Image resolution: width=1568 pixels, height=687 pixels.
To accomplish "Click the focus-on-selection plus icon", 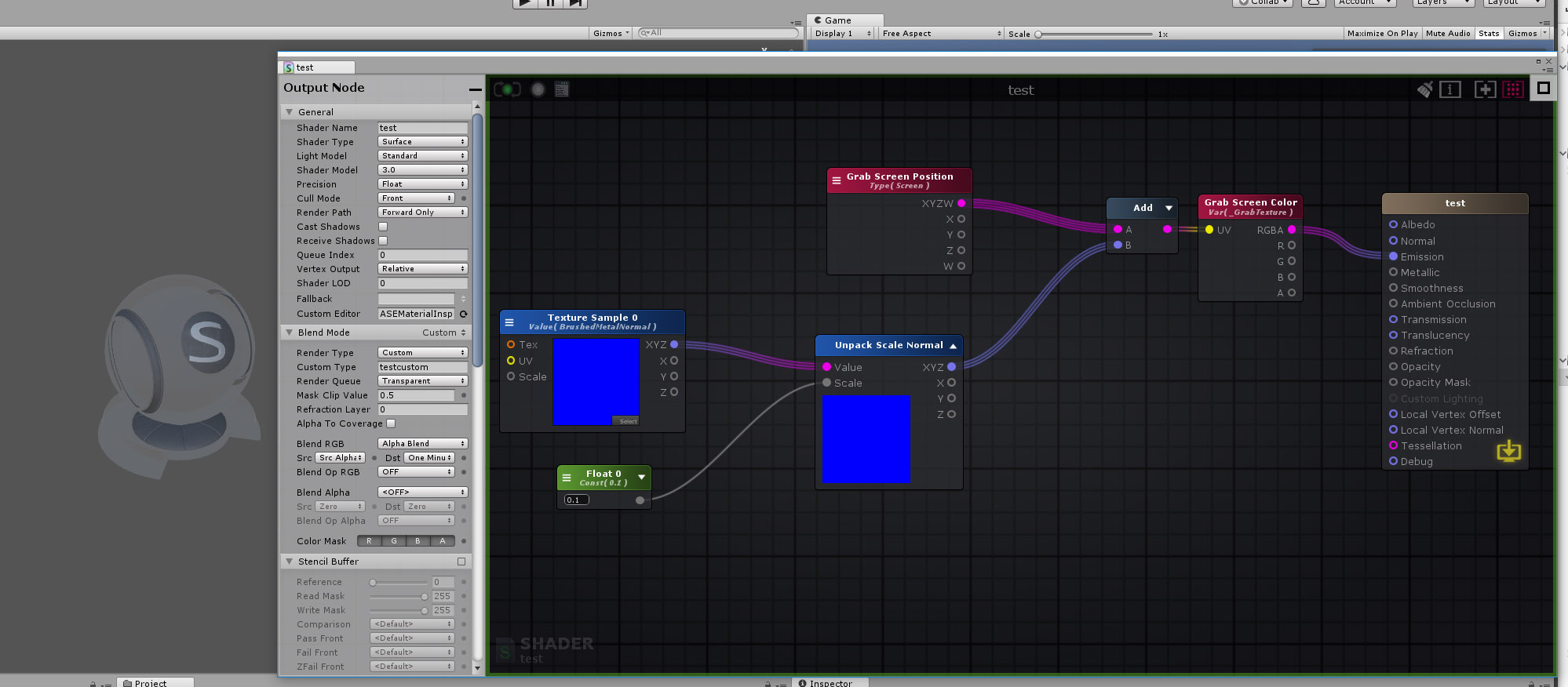I will (x=1485, y=89).
